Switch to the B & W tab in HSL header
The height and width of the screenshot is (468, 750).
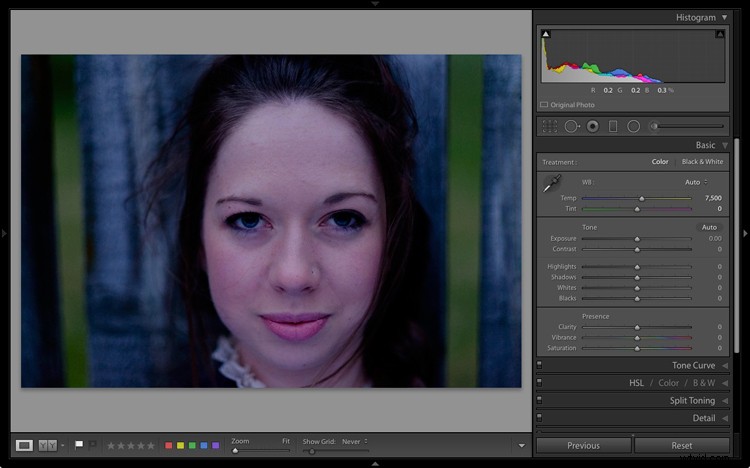[x=704, y=383]
